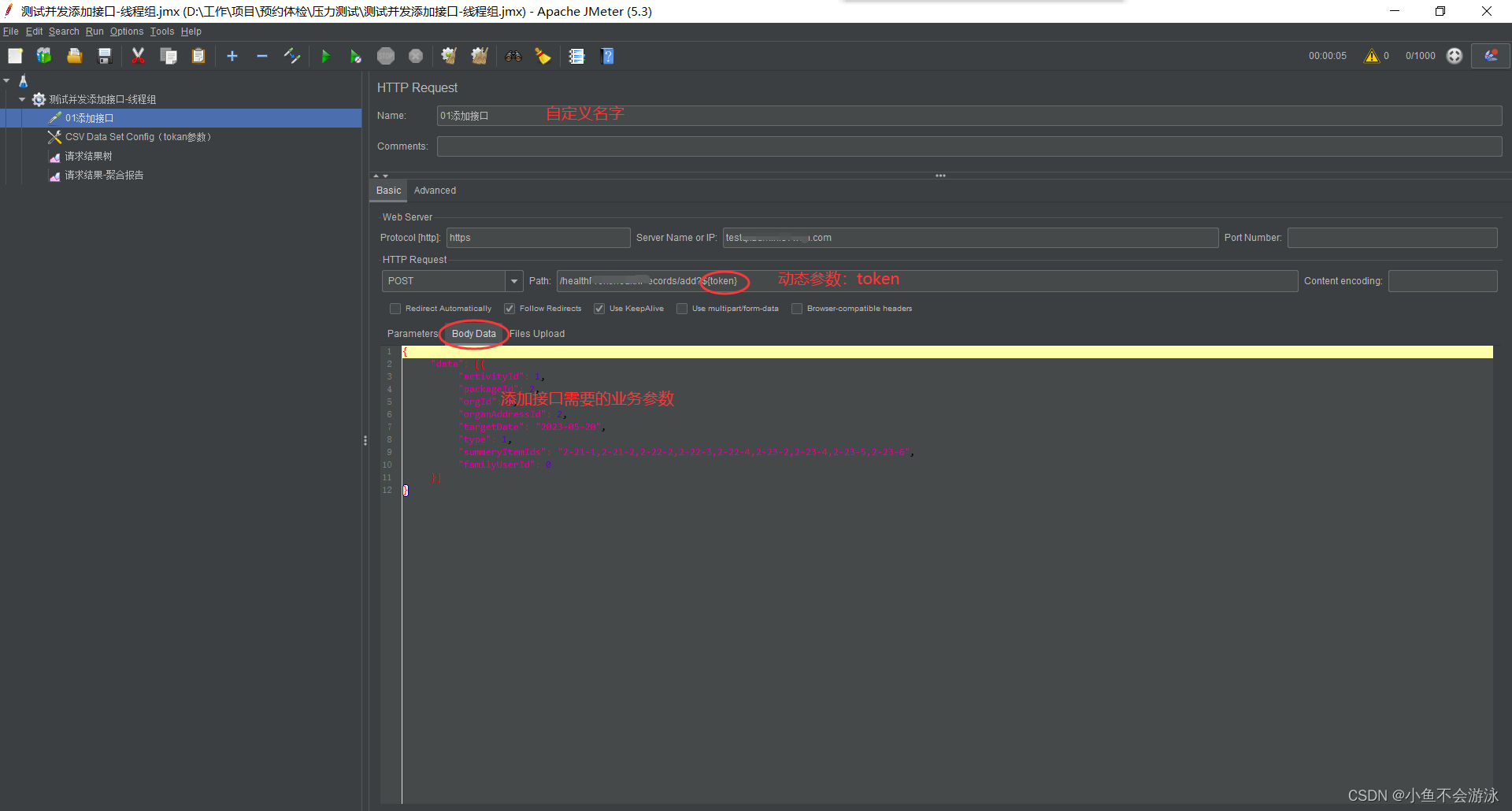Viewport: 1512px width, 811px height.
Task: Click the New test plan icon
Action: pyautogui.click(x=15, y=56)
